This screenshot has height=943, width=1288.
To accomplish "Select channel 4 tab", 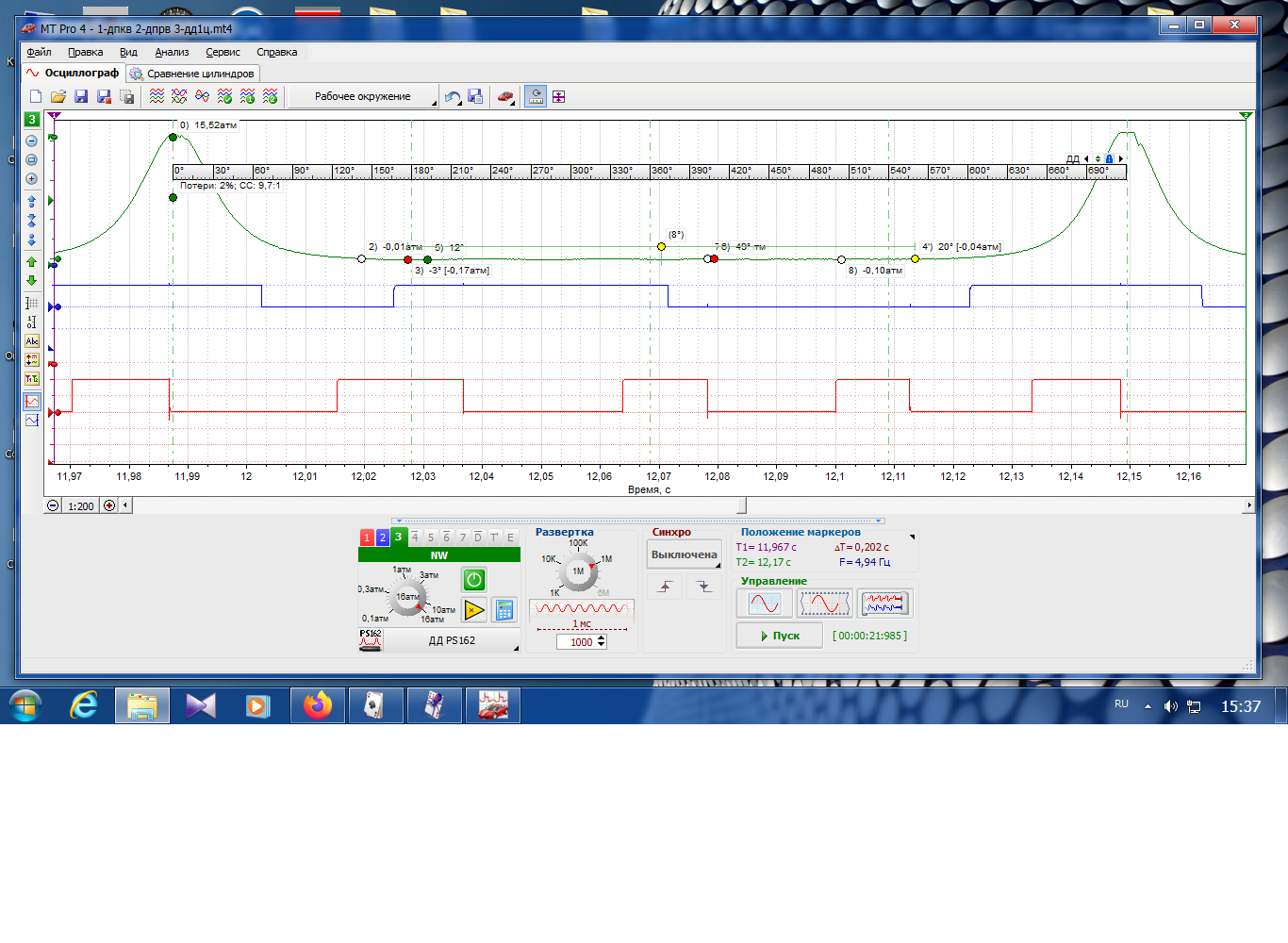I will point(415,537).
